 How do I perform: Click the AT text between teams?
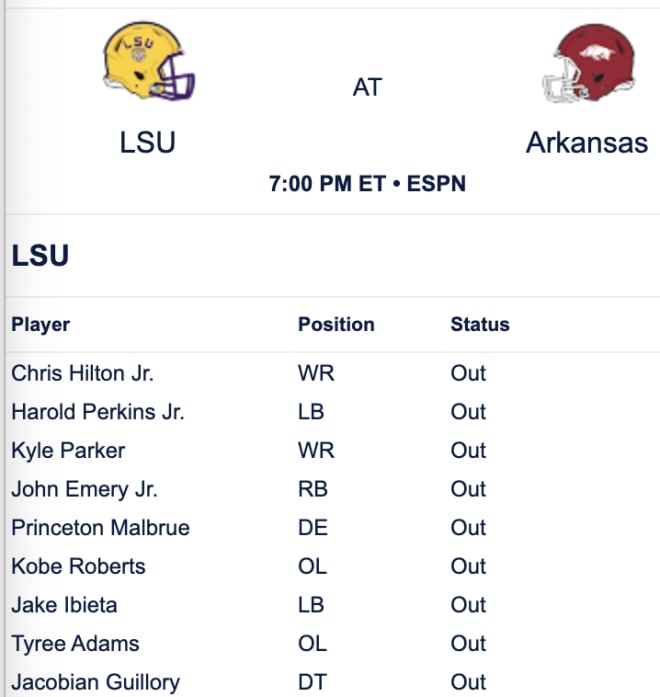click(367, 87)
